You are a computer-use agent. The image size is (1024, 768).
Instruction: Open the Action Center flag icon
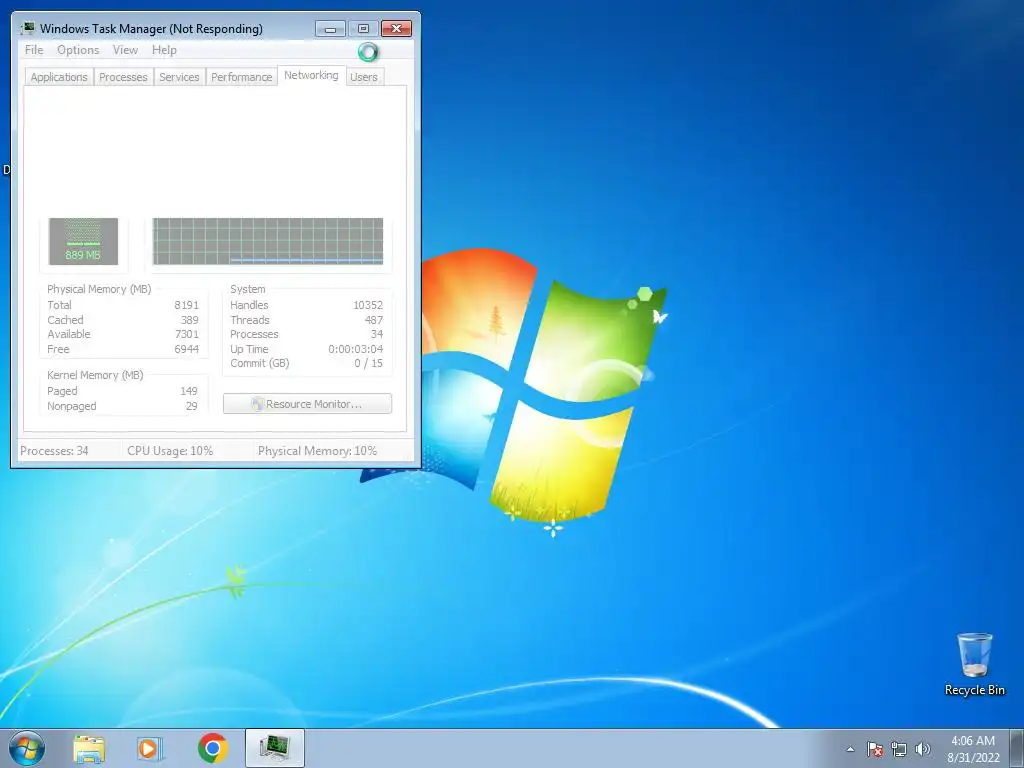click(874, 749)
